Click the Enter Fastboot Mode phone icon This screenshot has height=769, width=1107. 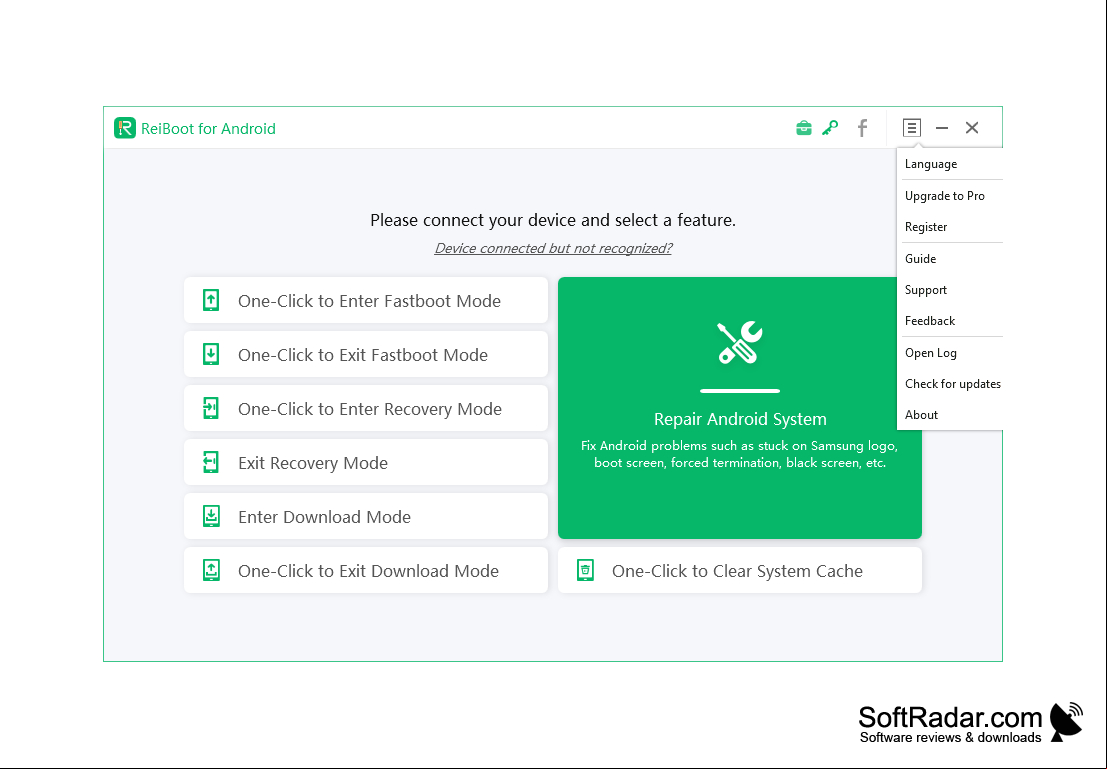coord(211,300)
